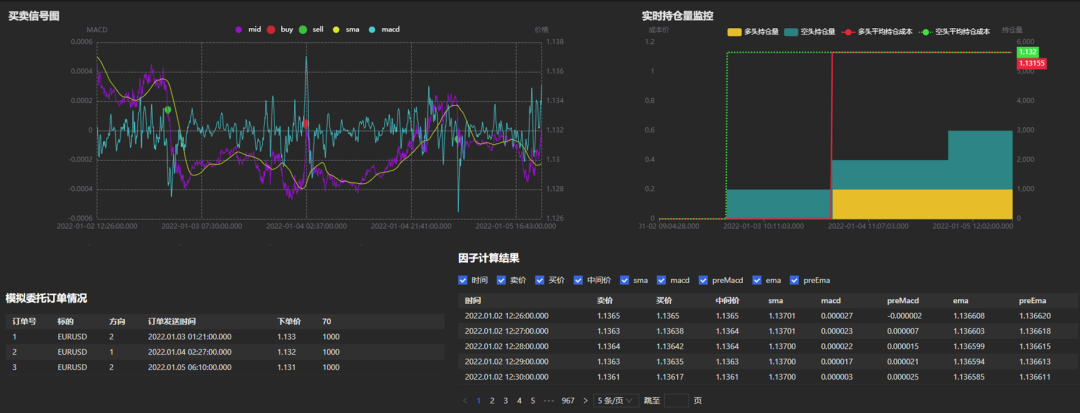Click the yellow 多头持仓量 bar area
This screenshot has width=1080, height=413.
[922, 204]
